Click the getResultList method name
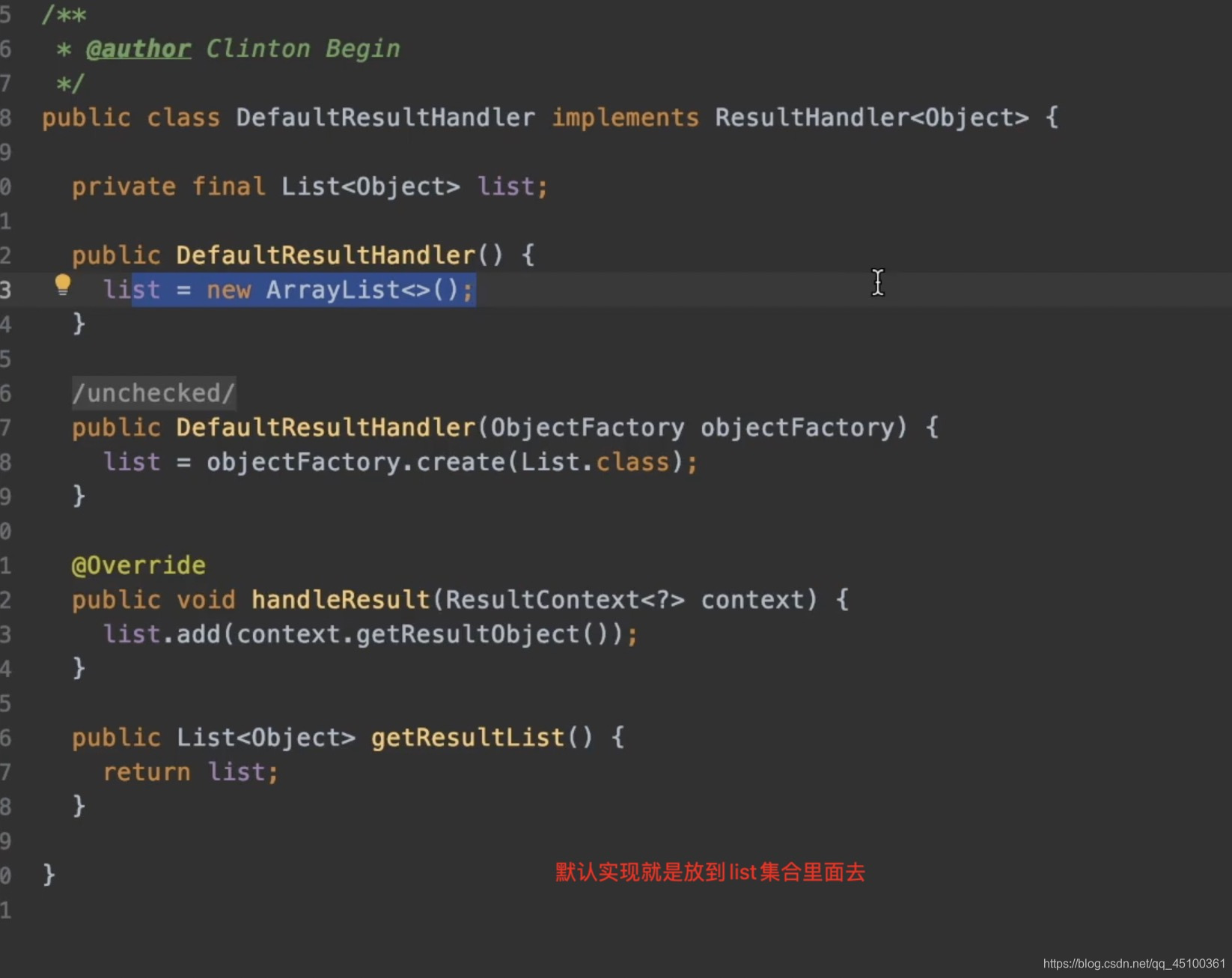Screen dimensions: 1232x978 468,738
